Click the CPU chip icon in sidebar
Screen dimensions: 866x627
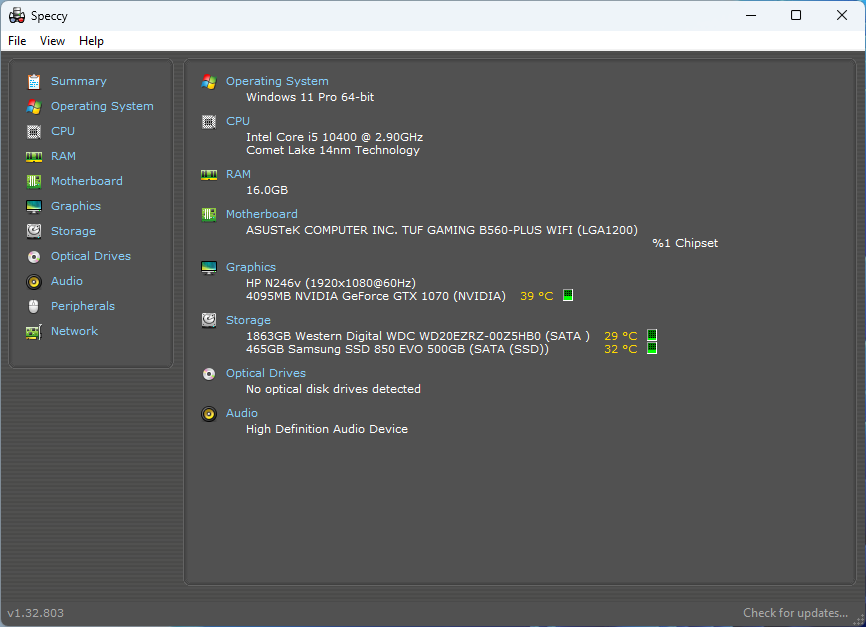point(34,132)
